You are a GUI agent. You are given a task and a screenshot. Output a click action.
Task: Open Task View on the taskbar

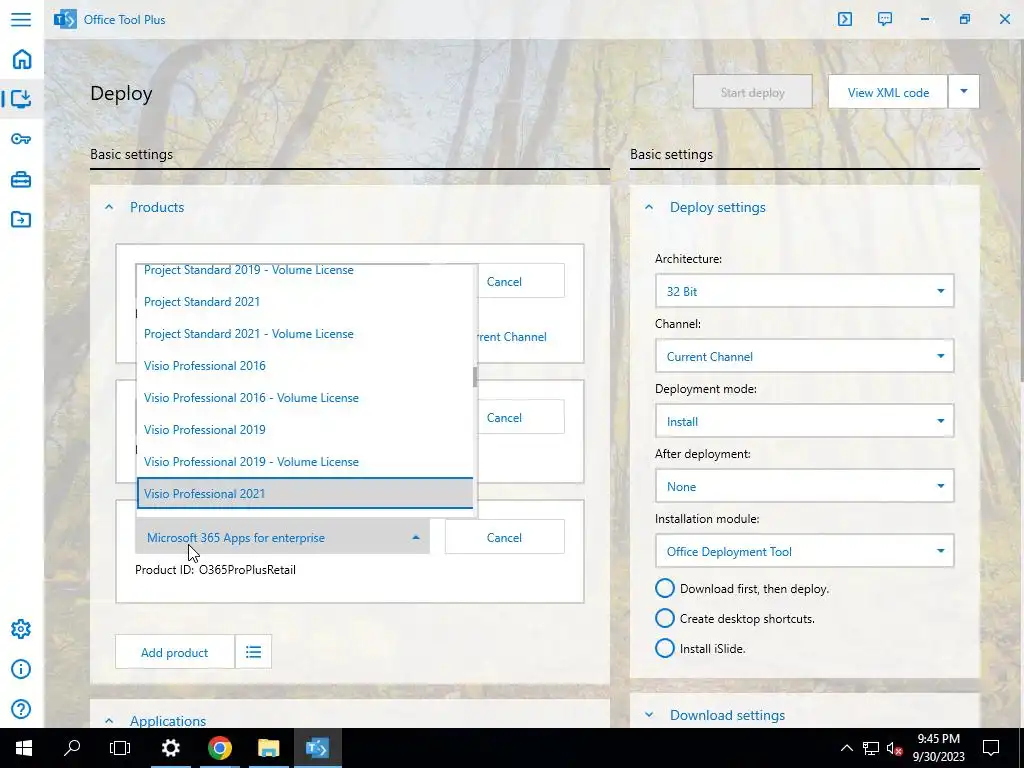click(x=120, y=748)
